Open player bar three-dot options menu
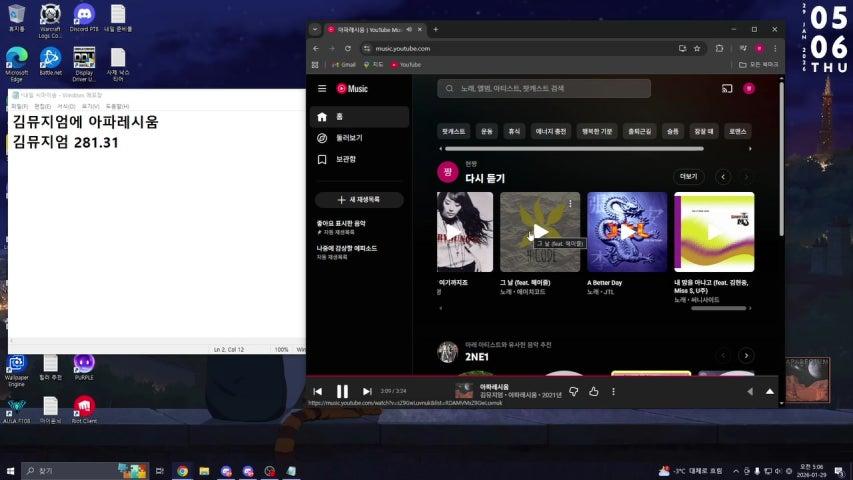The image size is (853, 480). coord(613,391)
